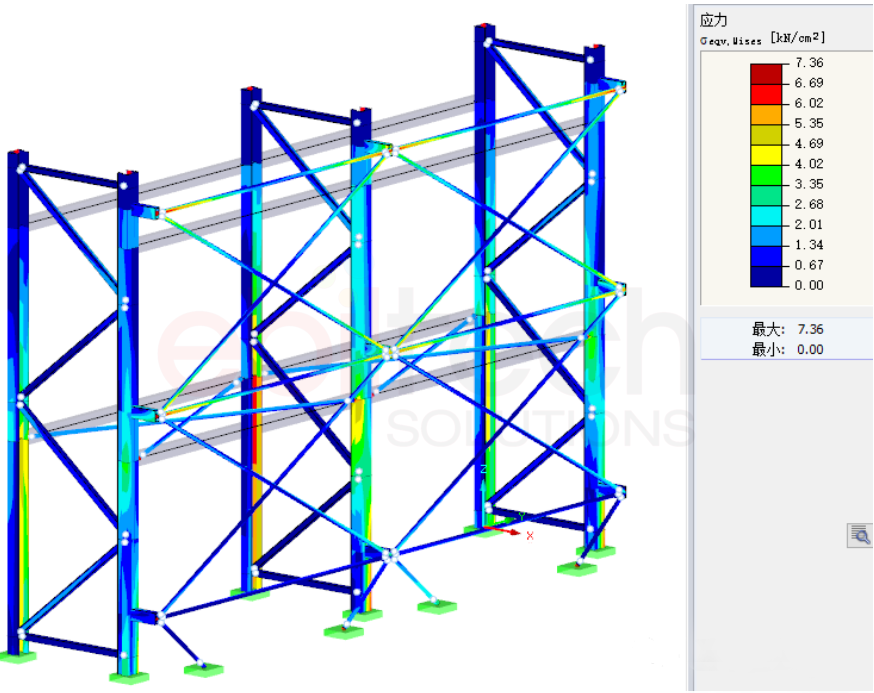
Task: Select the cyan legend color swatch
Action: click(766, 214)
